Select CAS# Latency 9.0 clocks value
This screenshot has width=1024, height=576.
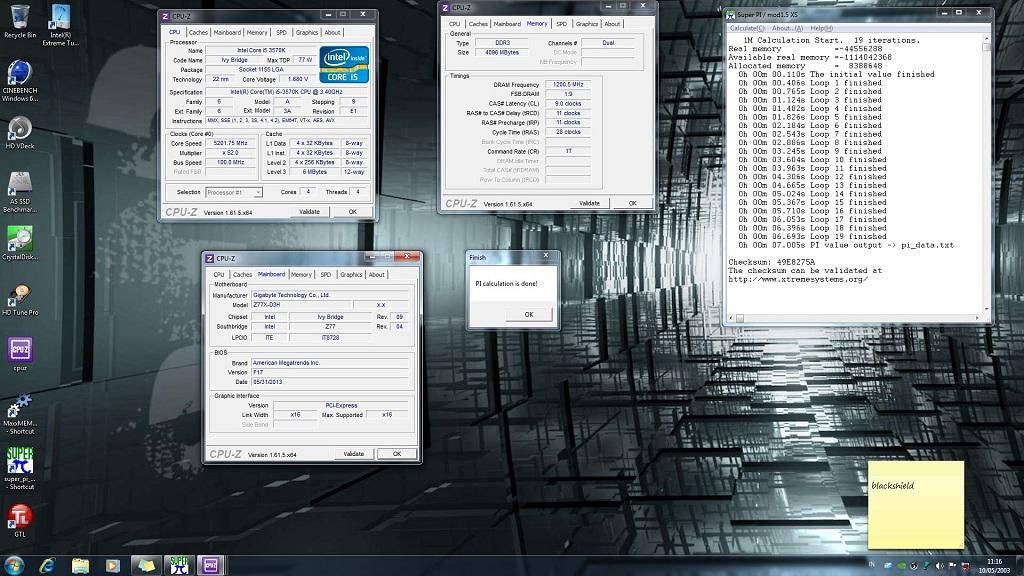click(x=568, y=103)
